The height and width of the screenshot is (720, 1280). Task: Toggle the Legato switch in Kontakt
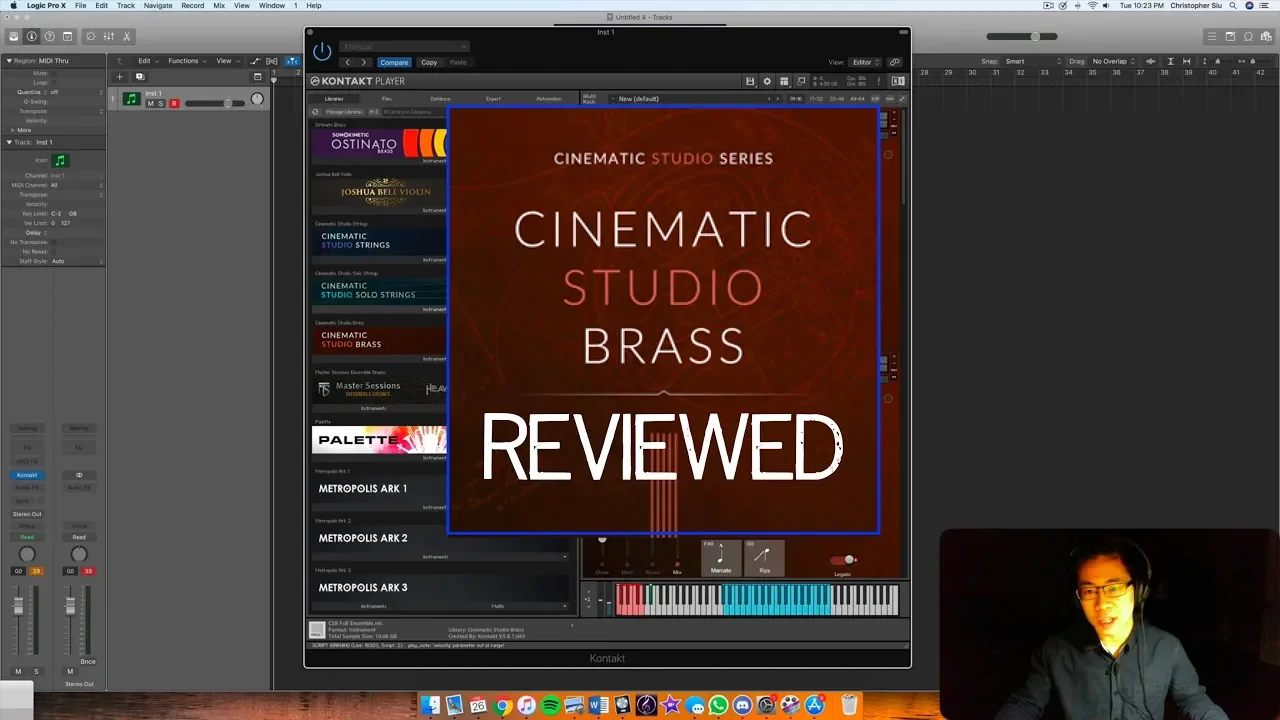tap(843, 560)
